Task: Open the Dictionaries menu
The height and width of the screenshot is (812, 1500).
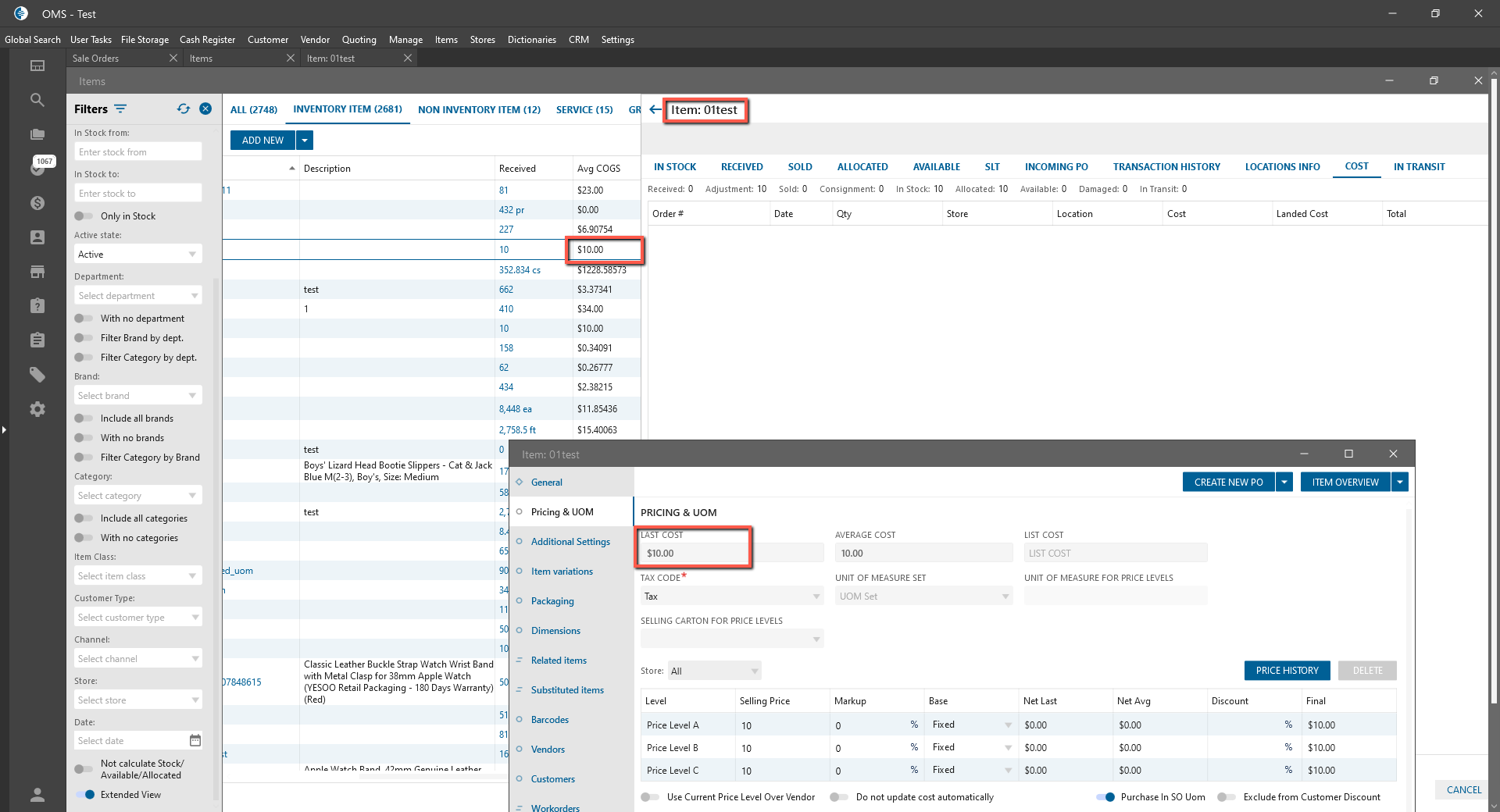Action: click(x=531, y=40)
